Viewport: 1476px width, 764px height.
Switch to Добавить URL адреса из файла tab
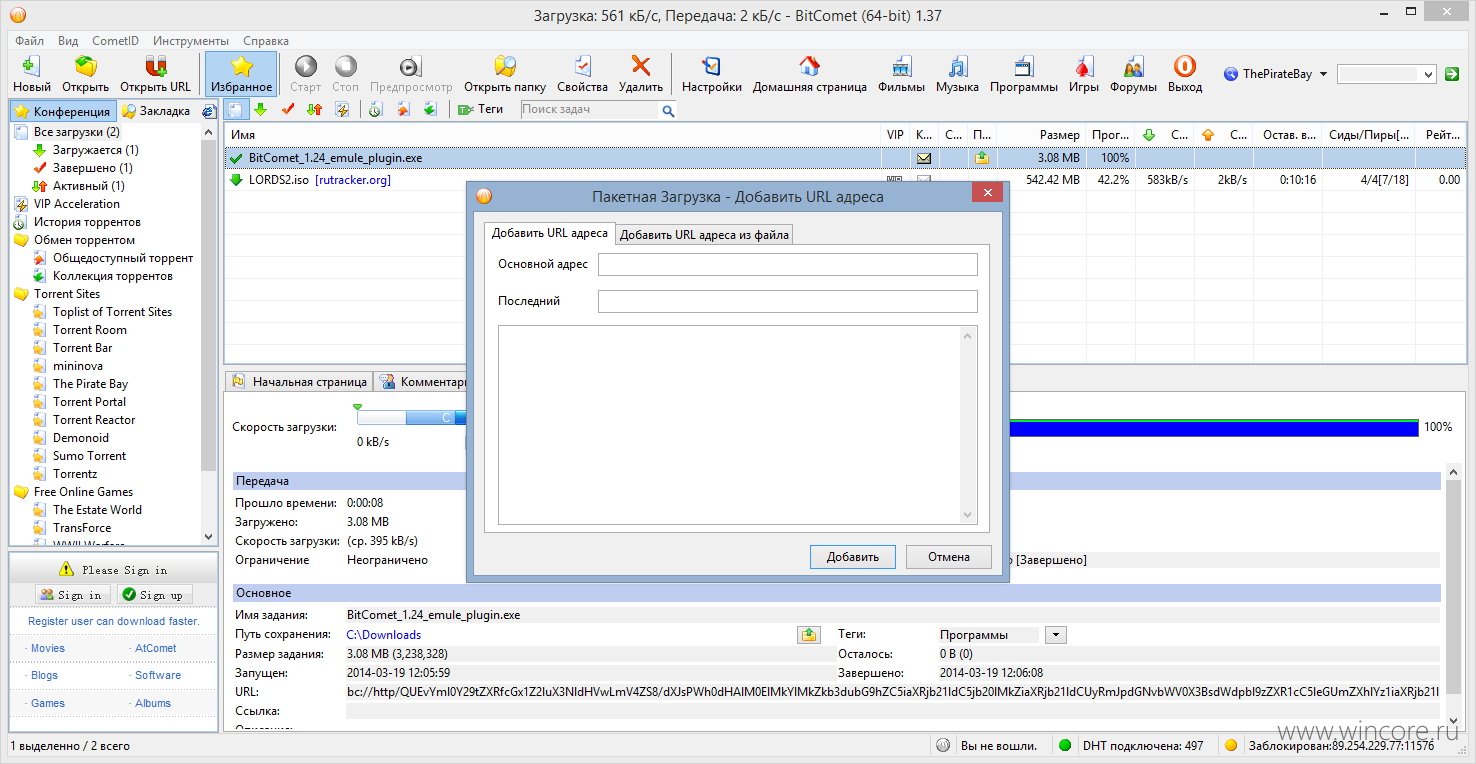point(704,235)
